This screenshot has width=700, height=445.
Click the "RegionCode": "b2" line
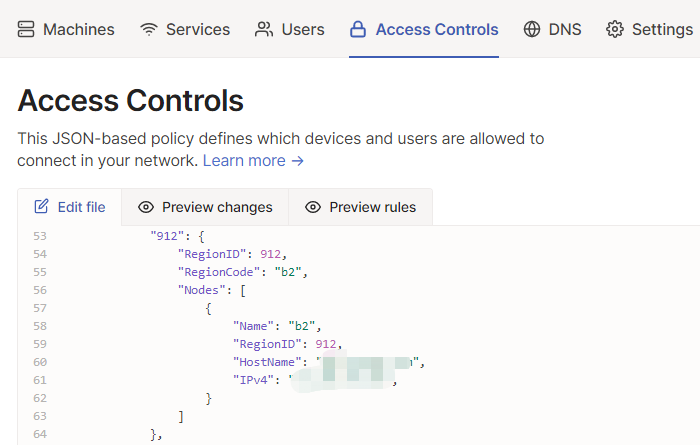243,272
